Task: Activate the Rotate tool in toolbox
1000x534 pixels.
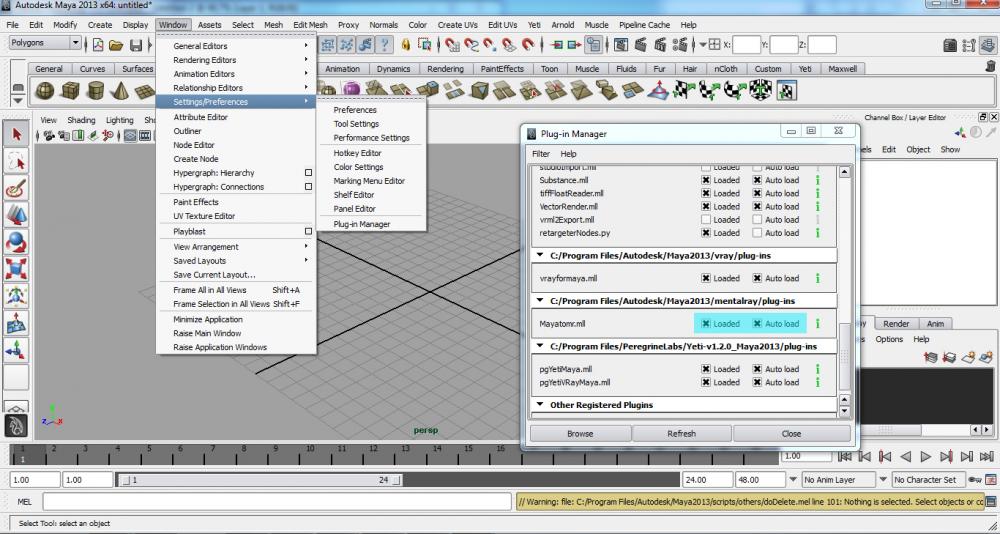Action: click(16, 242)
